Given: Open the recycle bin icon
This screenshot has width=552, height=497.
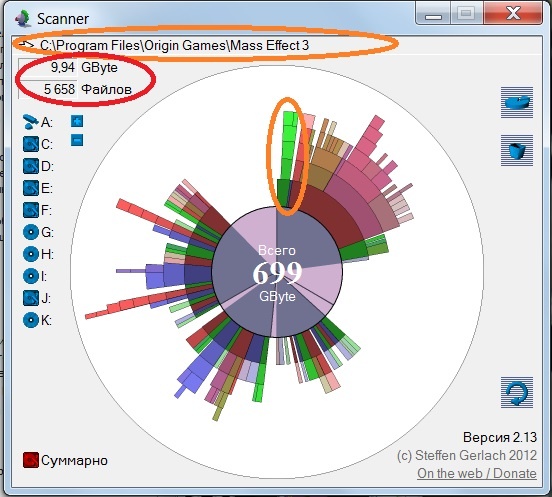Looking at the screenshot, I should pyautogui.click(x=517, y=150).
